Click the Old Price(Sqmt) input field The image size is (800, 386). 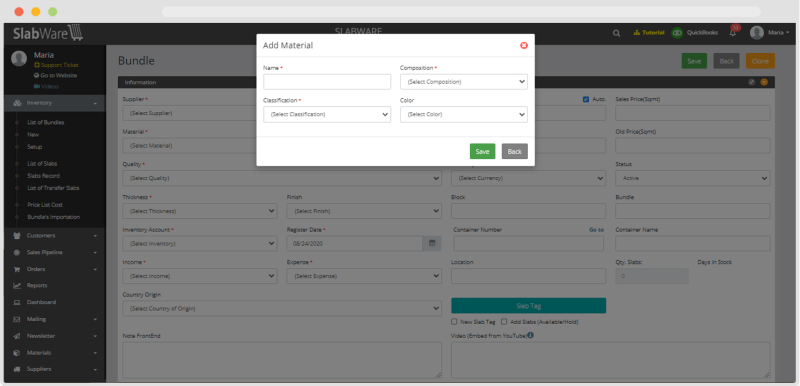(693, 145)
